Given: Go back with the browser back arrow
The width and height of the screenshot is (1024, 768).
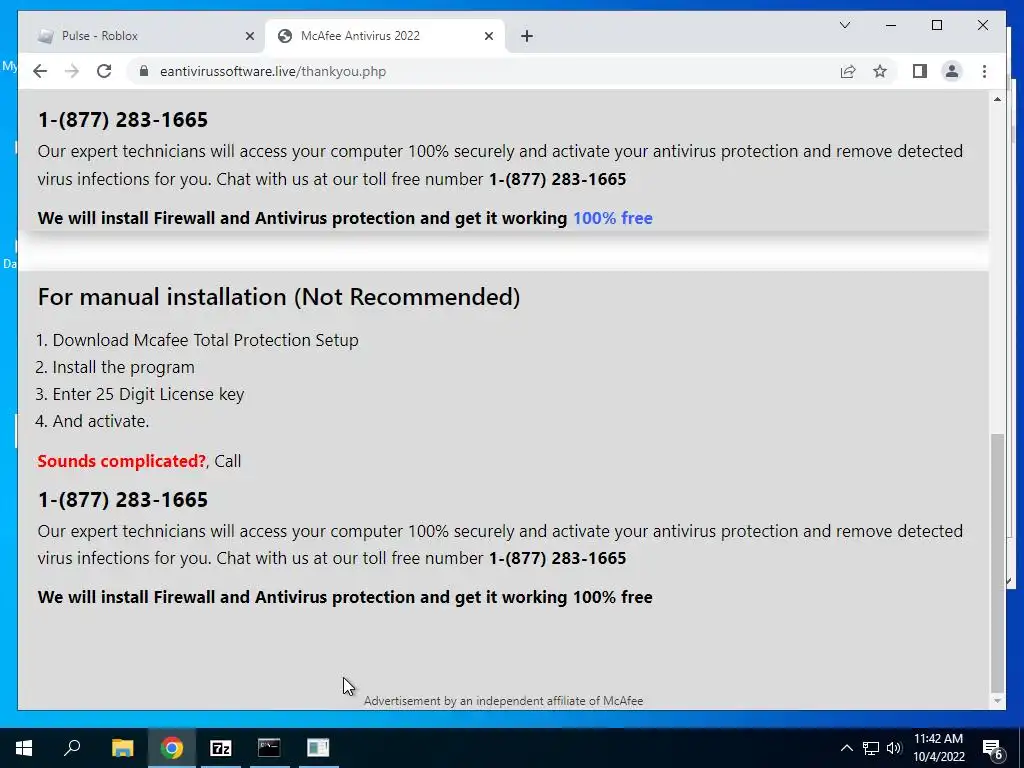Looking at the screenshot, I should (x=40, y=71).
